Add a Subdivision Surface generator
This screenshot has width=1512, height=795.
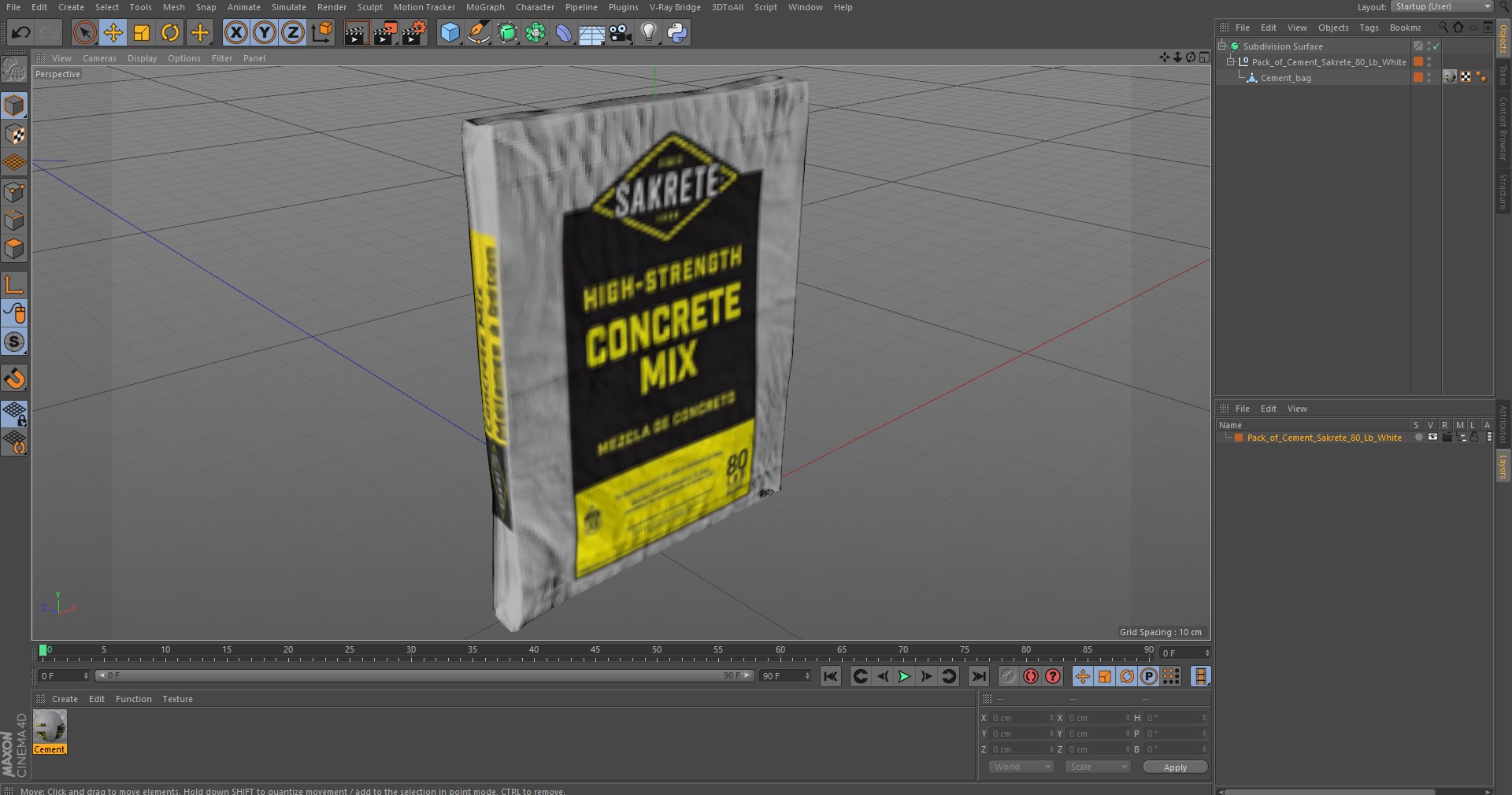click(x=507, y=32)
